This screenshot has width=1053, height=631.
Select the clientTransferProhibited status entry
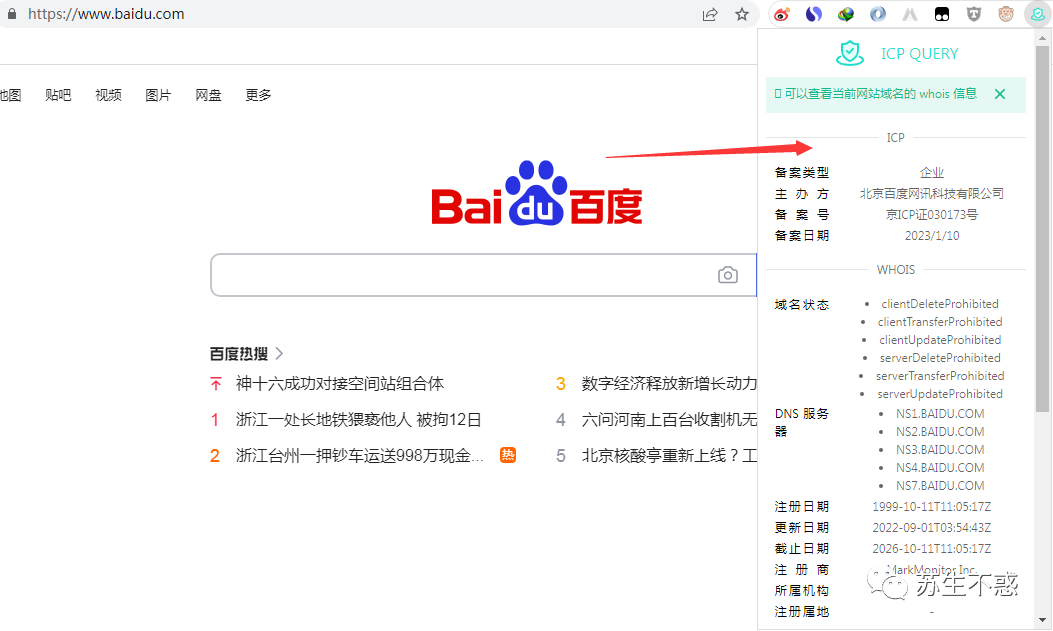tap(940, 322)
